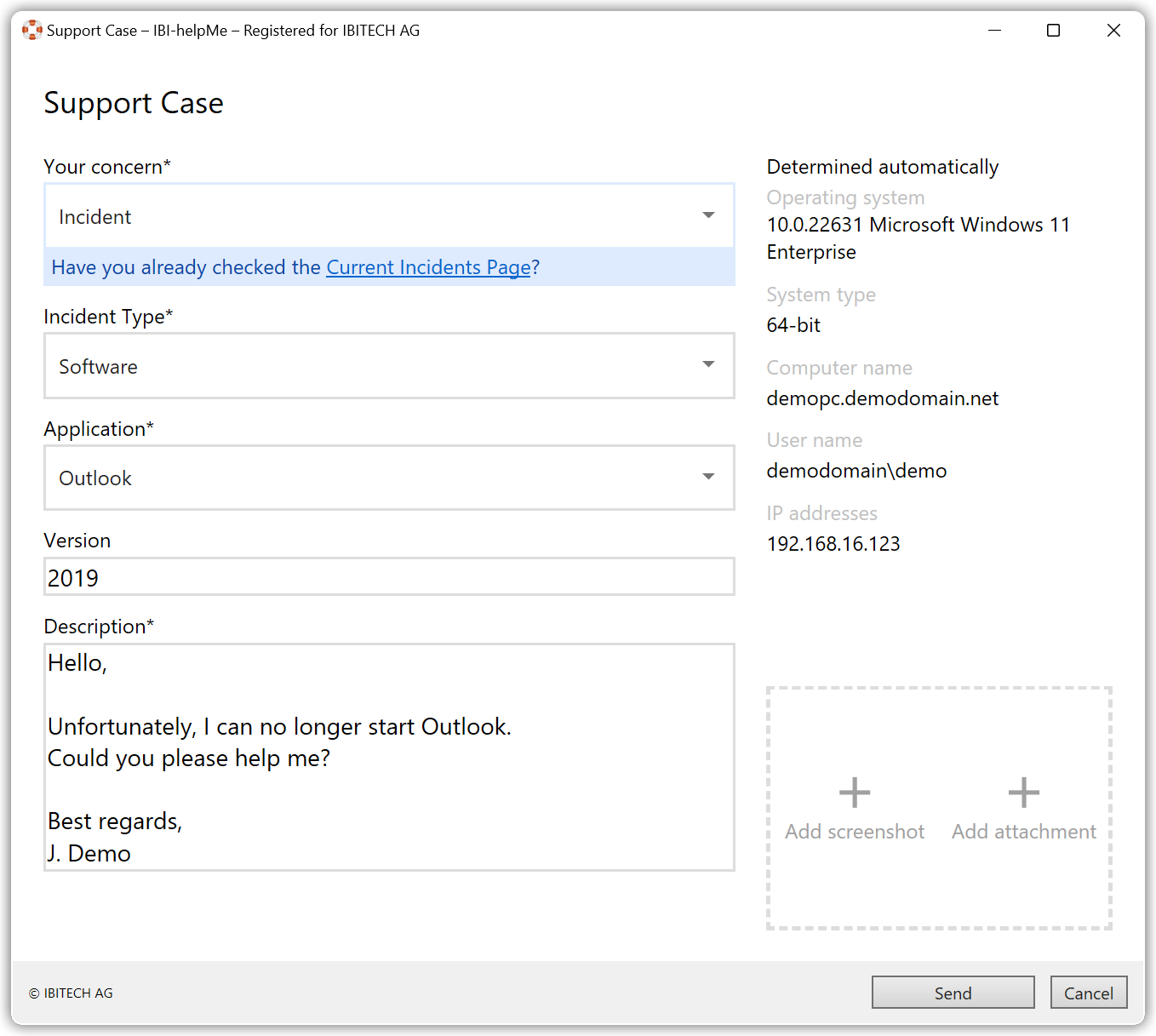Cancel the support case form
Image resolution: width=1156 pixels, height=1036 pixels.
click(1088, 993)
